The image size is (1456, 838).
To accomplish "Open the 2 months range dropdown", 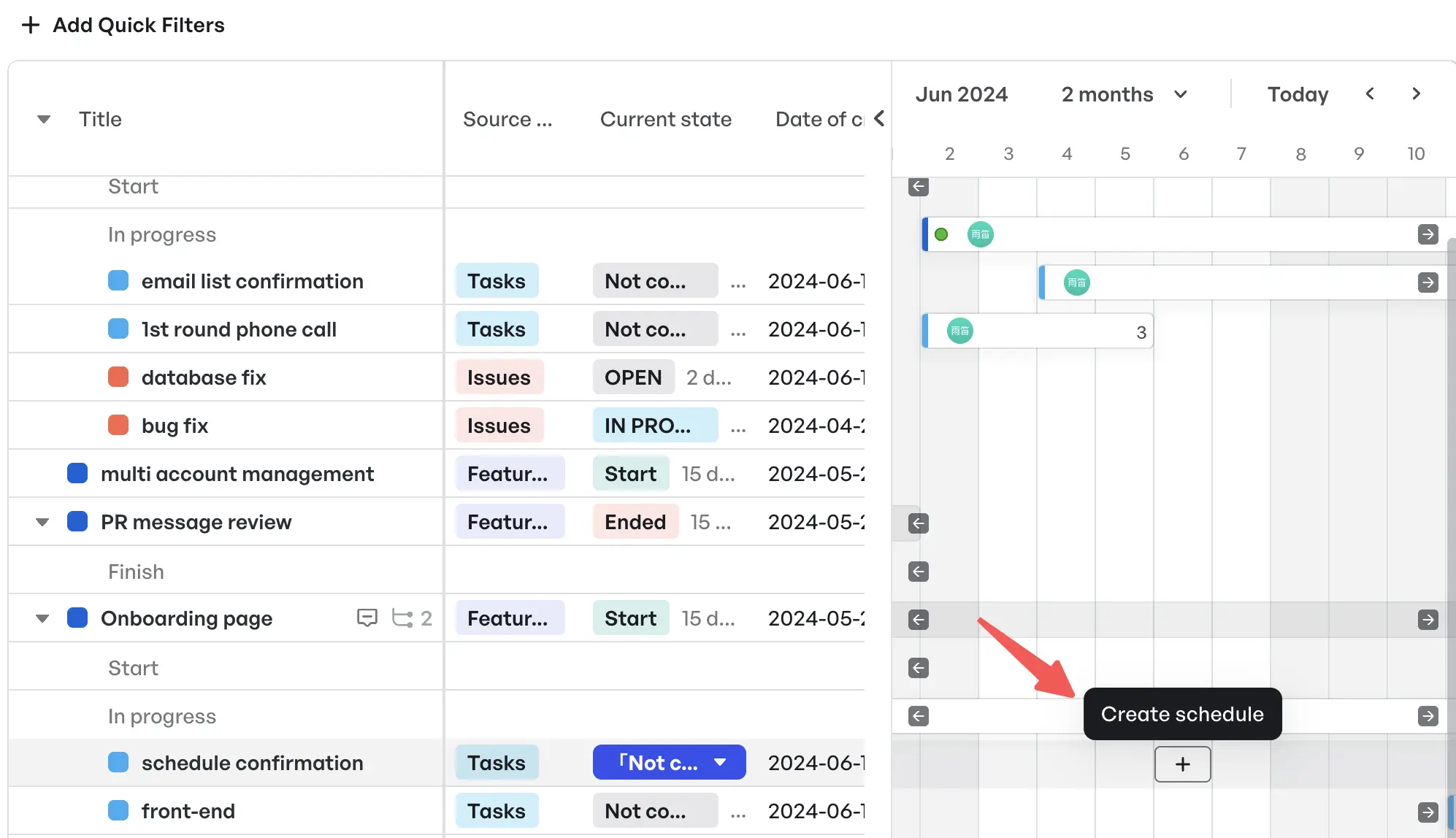I will coord(1124,94).
